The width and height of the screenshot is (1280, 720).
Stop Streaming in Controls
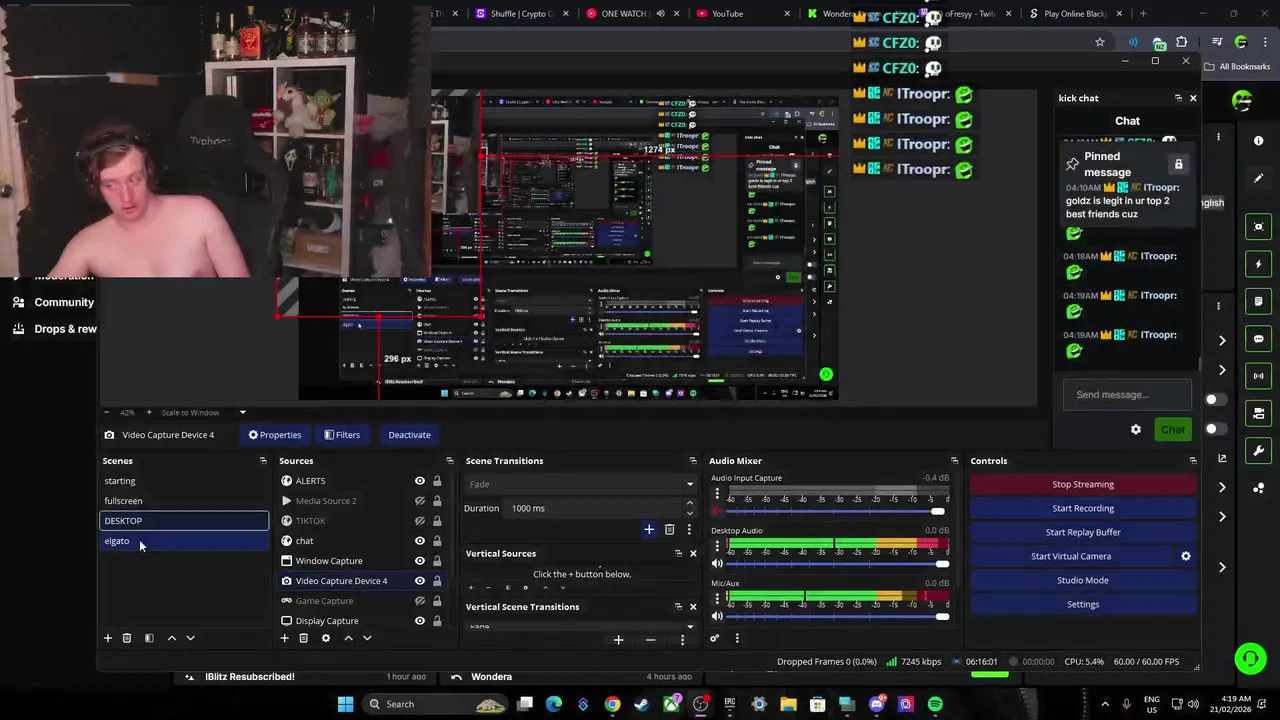[x=1083, y=484]
